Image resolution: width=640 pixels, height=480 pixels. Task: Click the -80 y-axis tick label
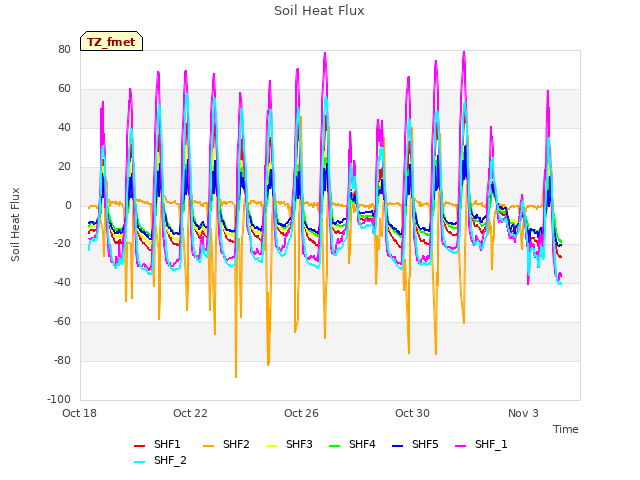coord(62,360)
